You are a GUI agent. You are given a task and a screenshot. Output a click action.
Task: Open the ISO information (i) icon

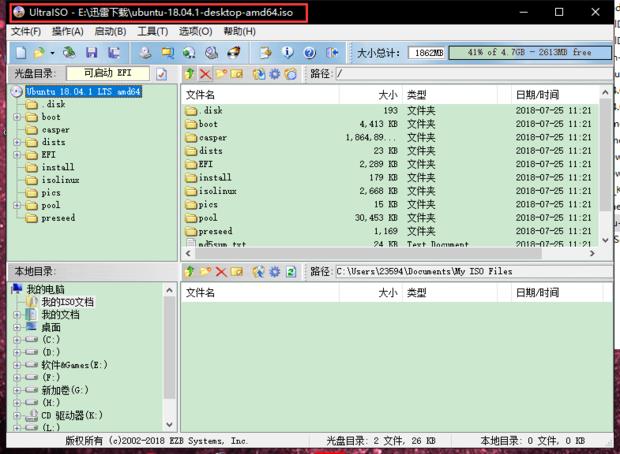pyautogui.click(x=287, y=53)
